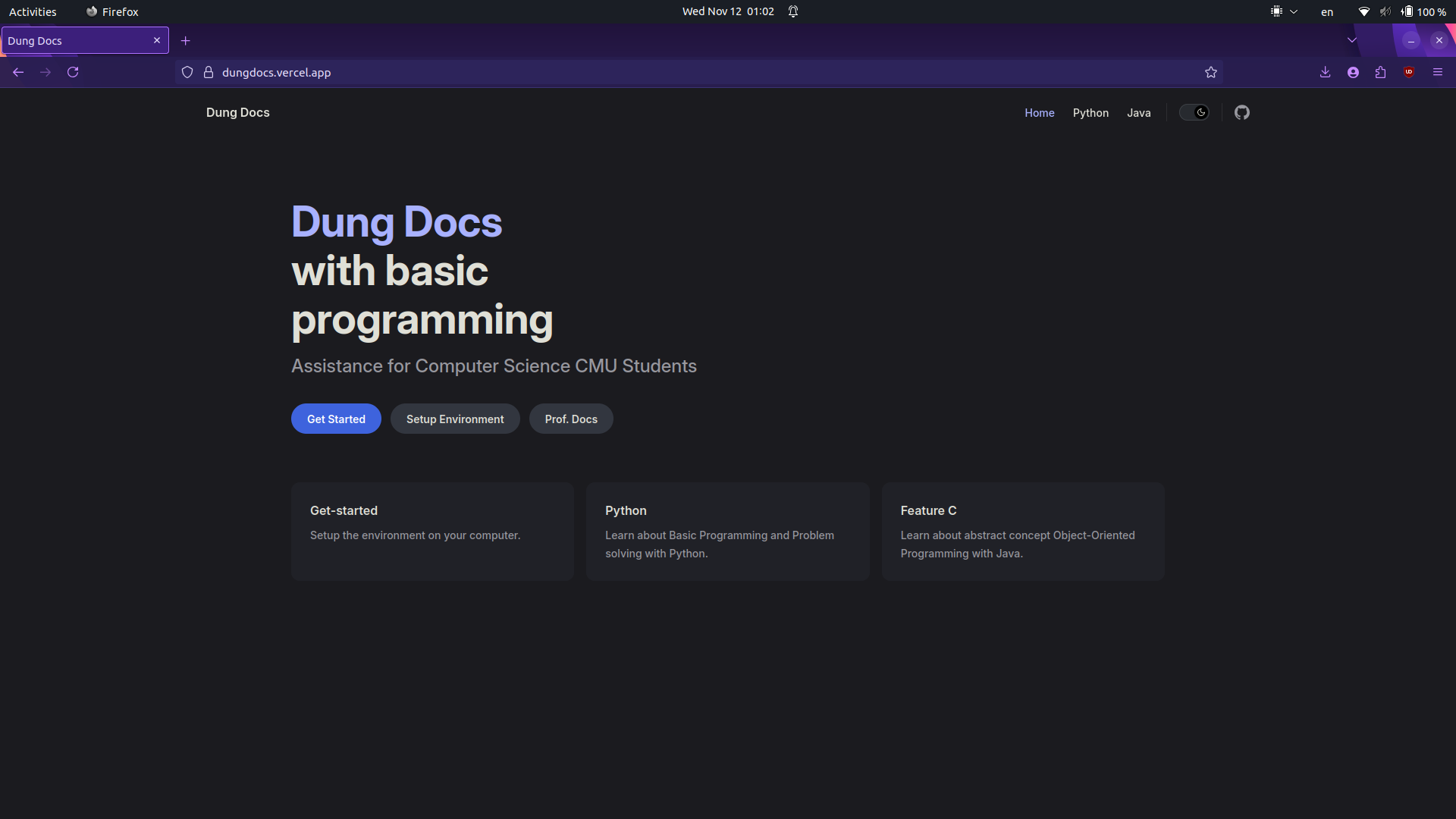Close the Dung Docs tab
1456x819 pixels.
click(x=157, y=40)
